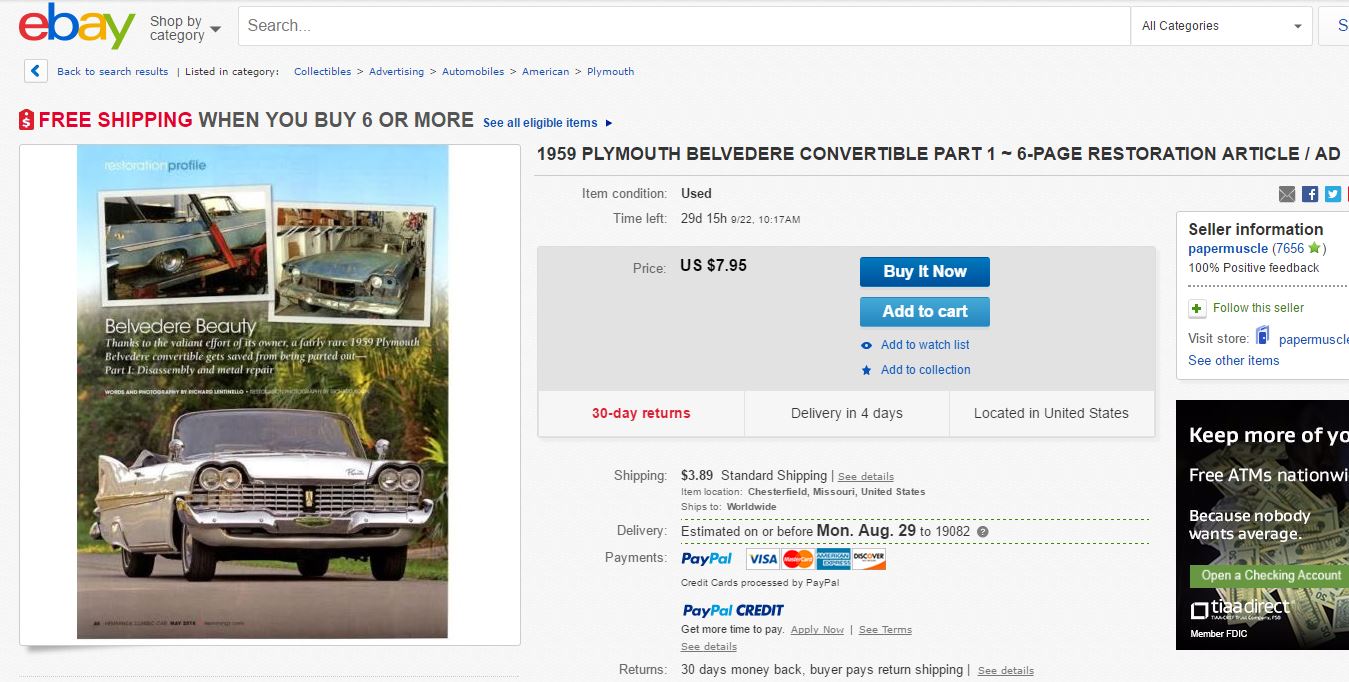1349x682 pixels.
Task: Open the Automobiles breadcrumb category
Action: point(473,72)
